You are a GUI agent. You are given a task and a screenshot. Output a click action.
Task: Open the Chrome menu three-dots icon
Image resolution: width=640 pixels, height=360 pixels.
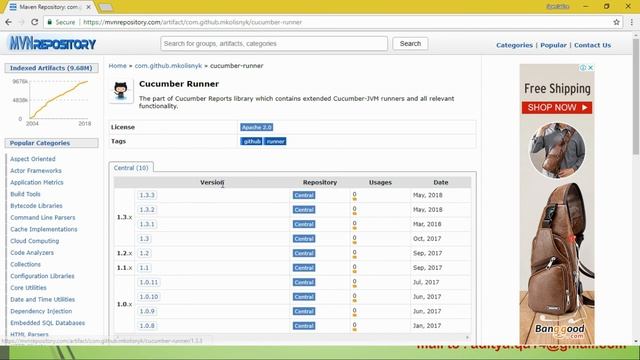click(x=632, y=22)
